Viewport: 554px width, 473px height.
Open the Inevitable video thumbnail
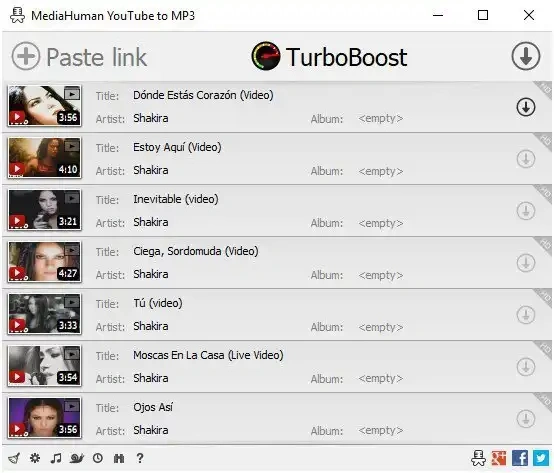[x=45, y=209]
